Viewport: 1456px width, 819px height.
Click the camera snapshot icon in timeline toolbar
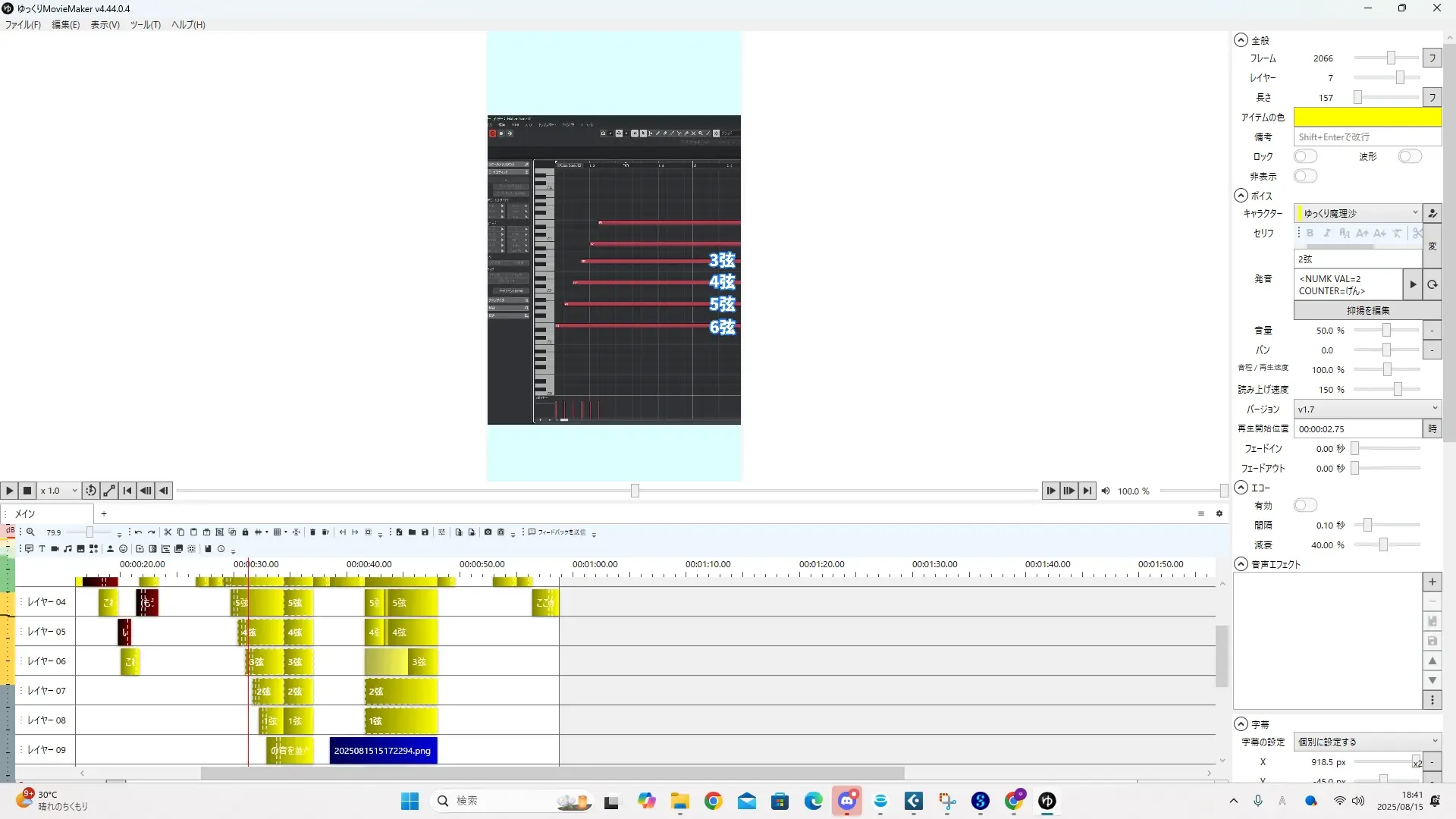[488, 532]
